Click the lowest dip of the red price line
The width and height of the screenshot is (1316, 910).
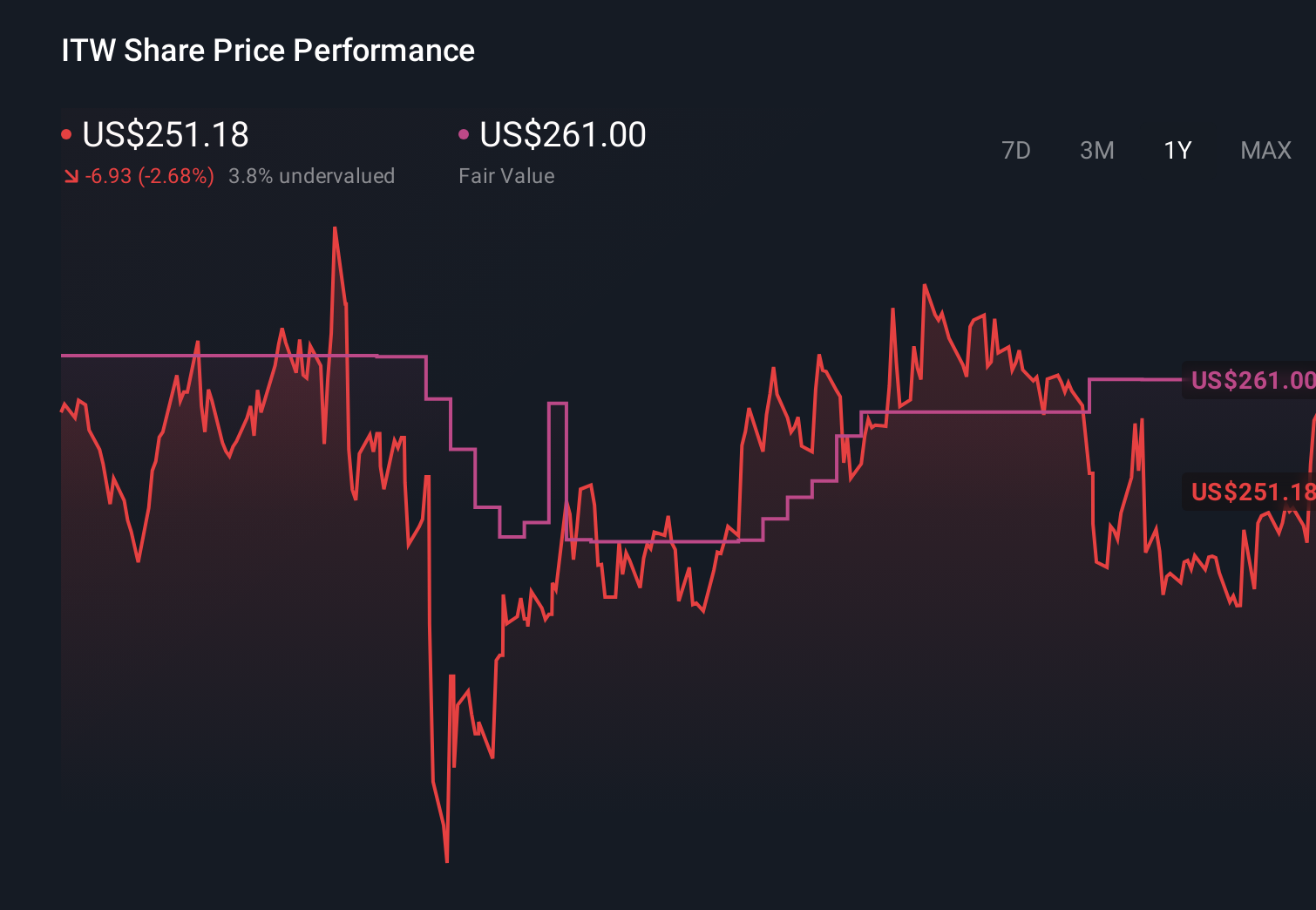pos(447,859)
